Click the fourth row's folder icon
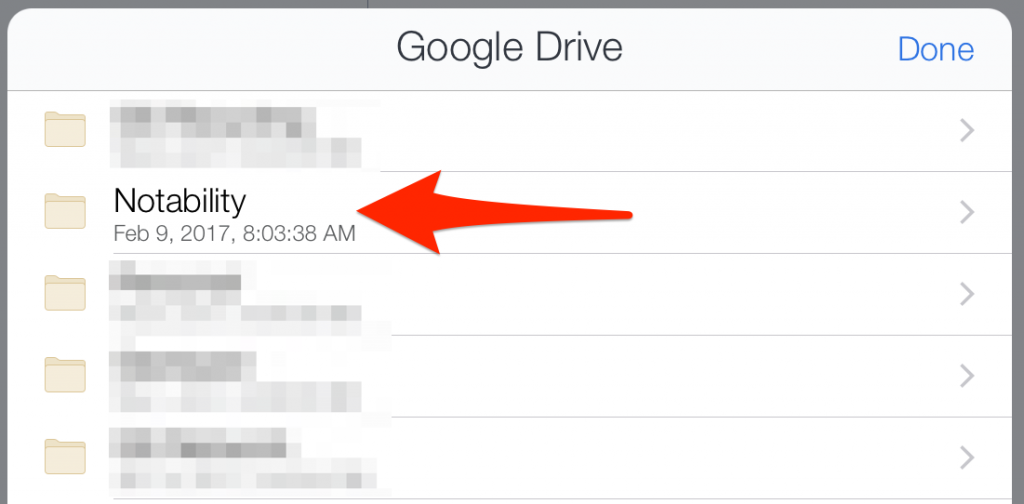Viewport: 1024px width, 504px height. [x=65, y=375]
